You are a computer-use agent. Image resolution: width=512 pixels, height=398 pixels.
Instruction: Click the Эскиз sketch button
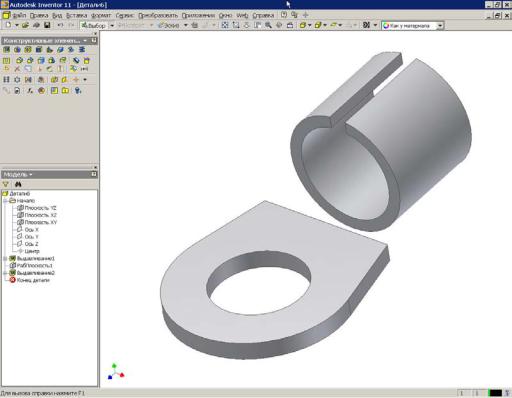click(169, 25)
